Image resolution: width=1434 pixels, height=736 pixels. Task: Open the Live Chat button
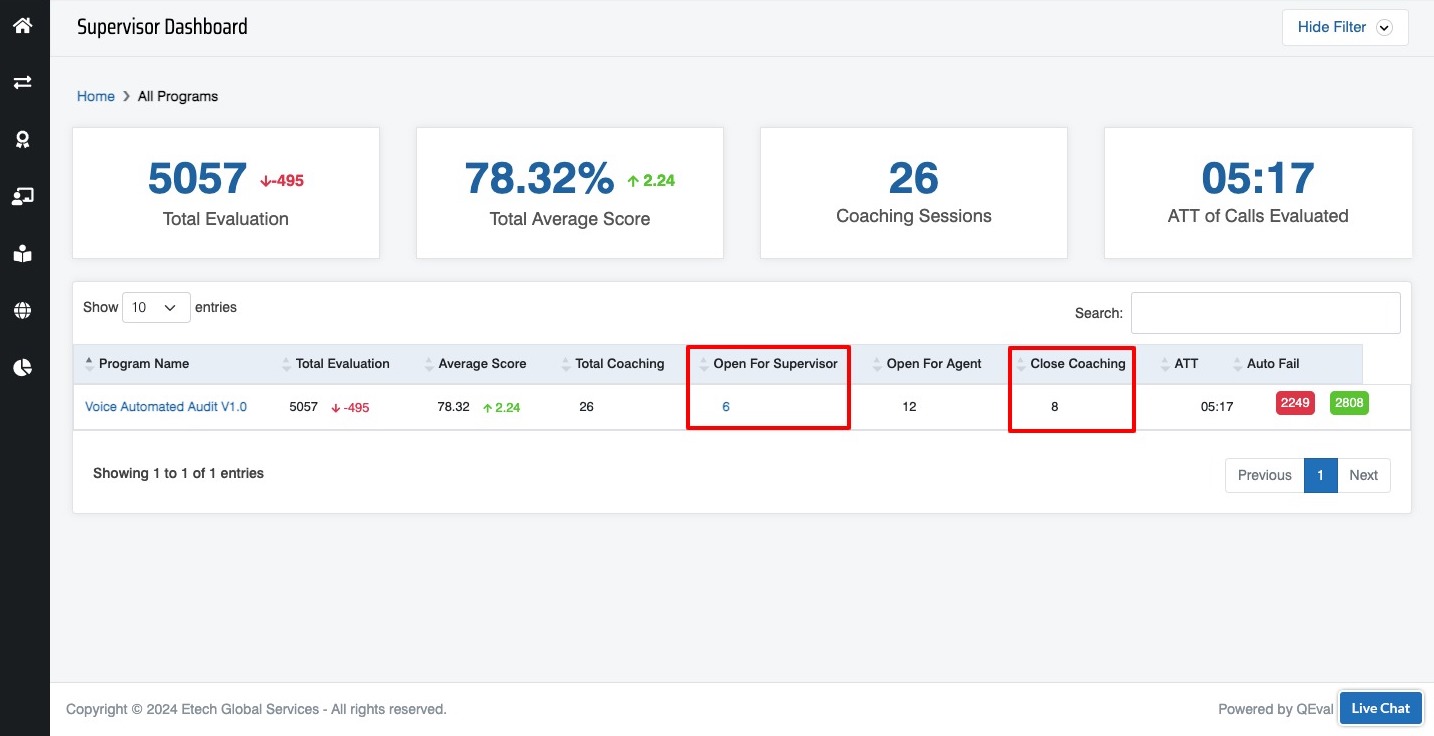pos(1380,708)
